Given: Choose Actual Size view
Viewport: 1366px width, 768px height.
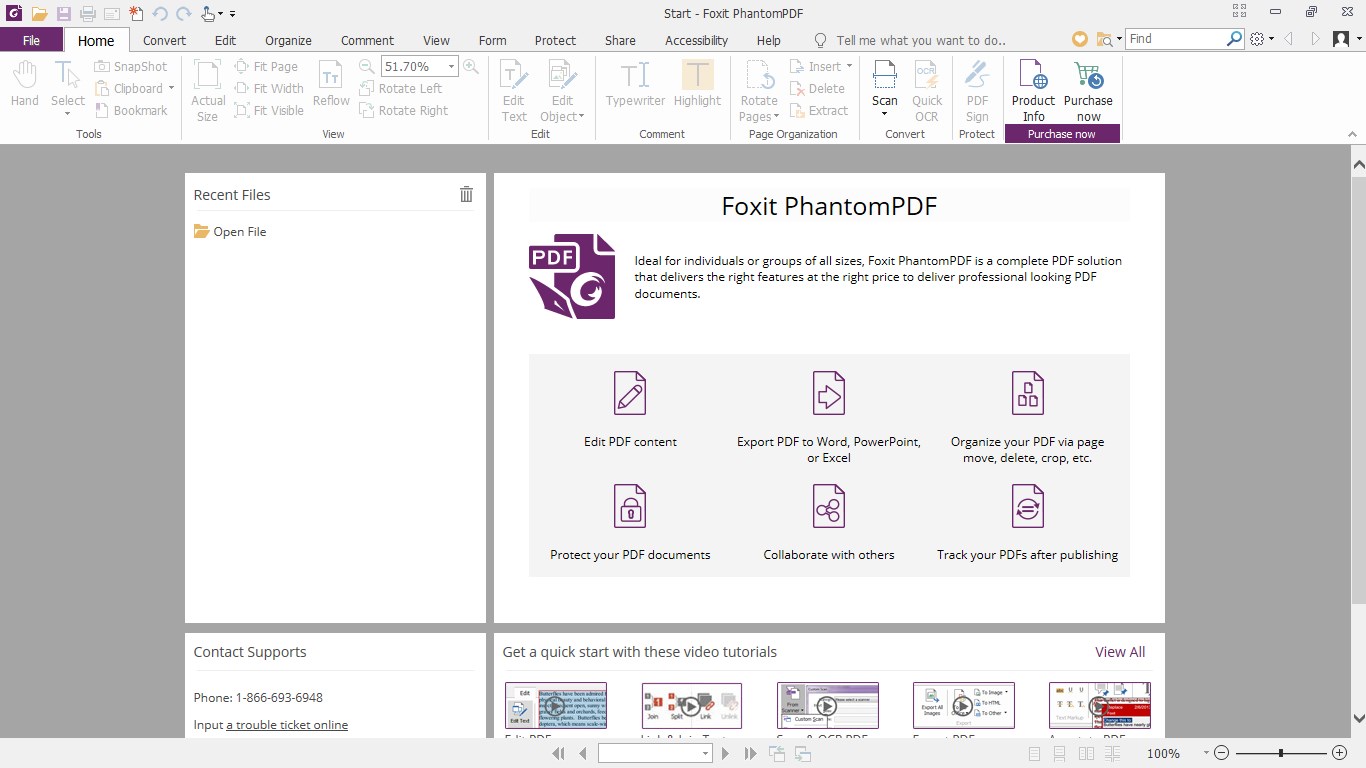Looking at the screenshot, I should 208,91.
